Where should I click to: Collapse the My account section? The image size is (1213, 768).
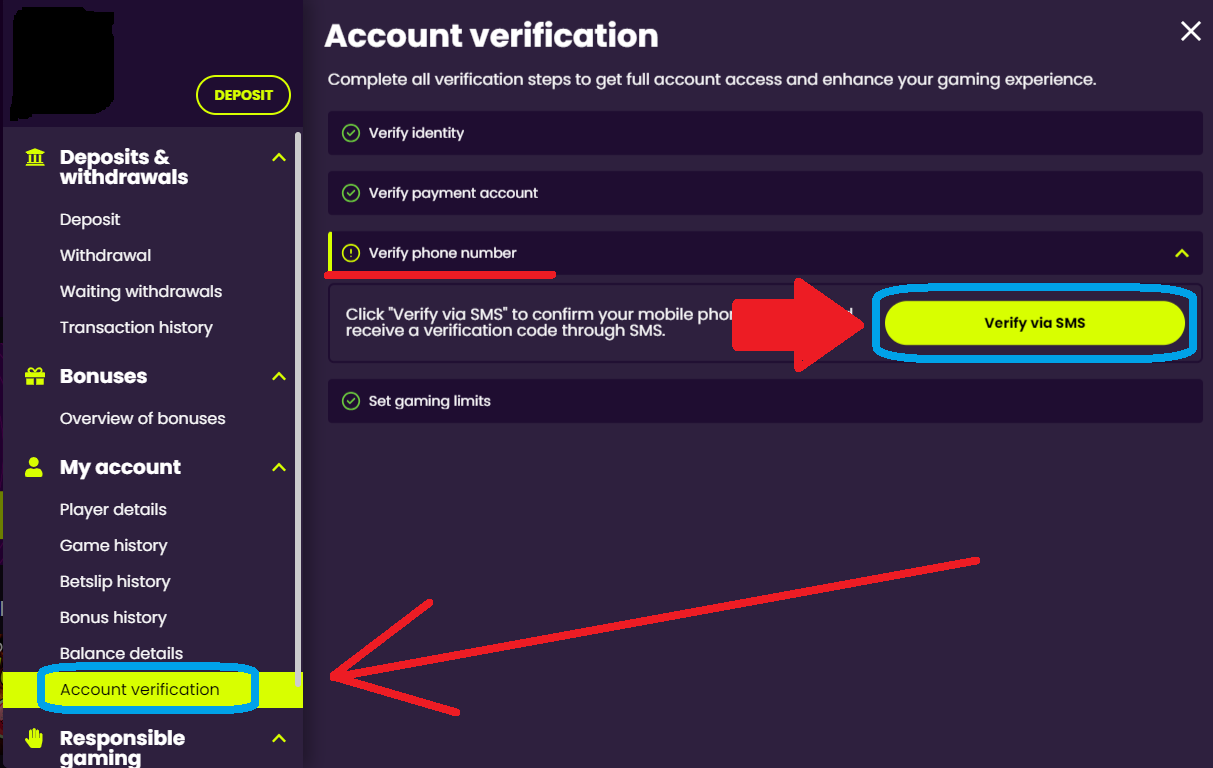(279, 467)
